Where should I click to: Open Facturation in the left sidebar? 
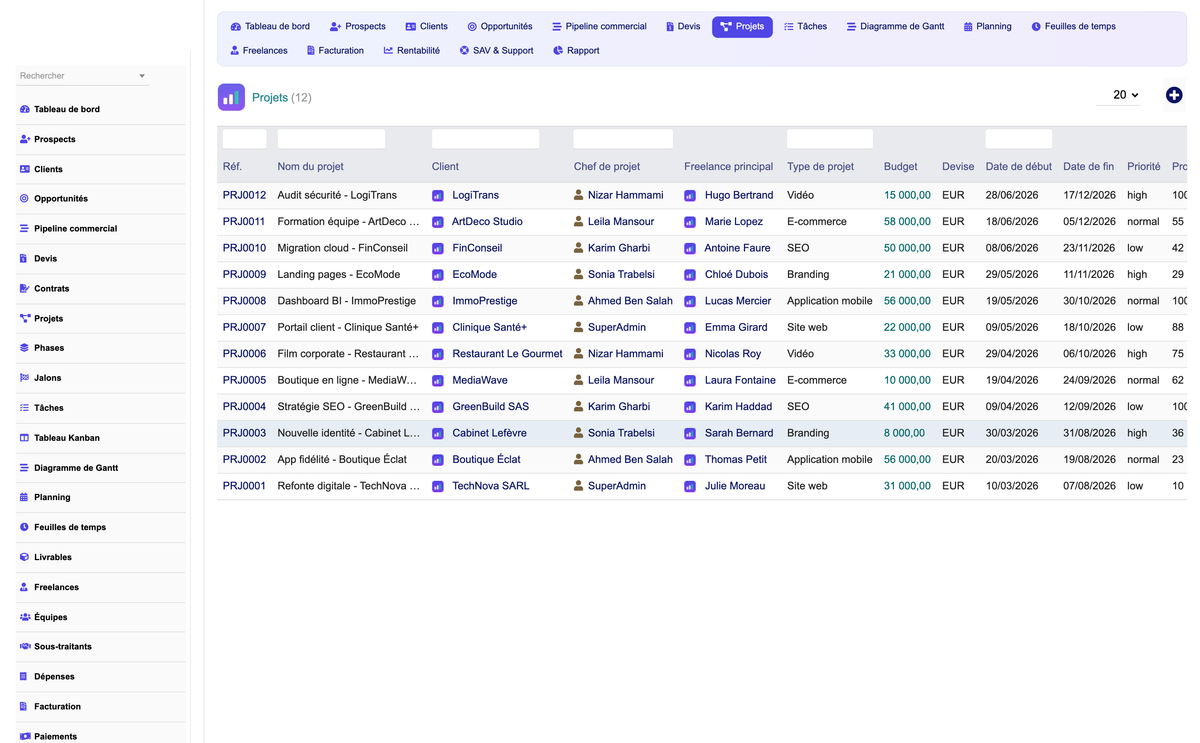(x=57, y=706)
